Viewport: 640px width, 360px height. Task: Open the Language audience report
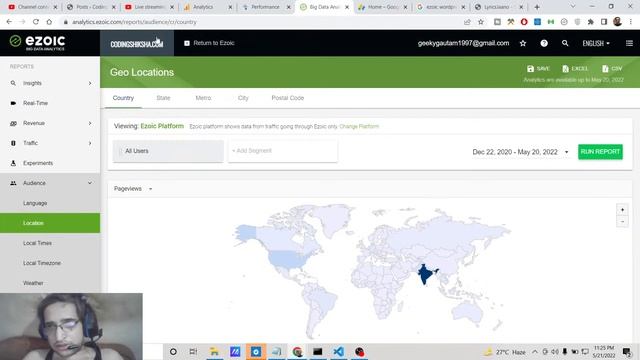[x=50, y=203]
